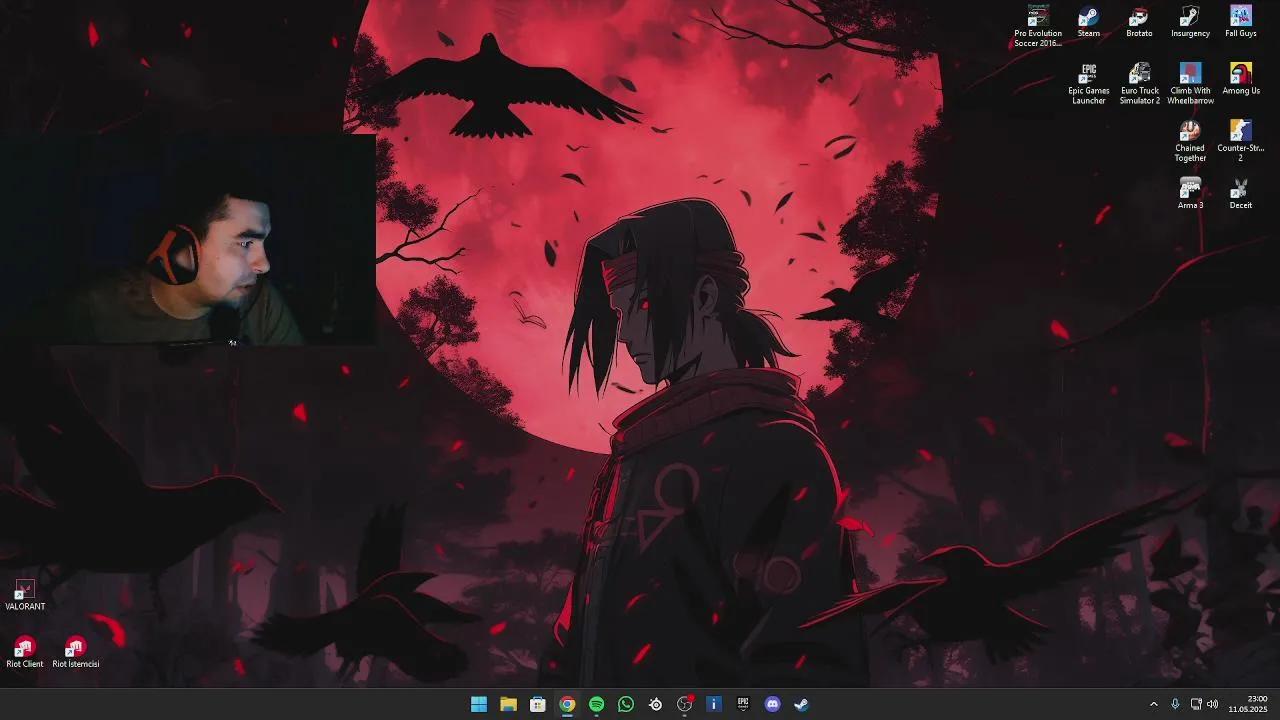The image size is (1280, 720).
Task: Select the VALORANT desktop shortcut
Action: [x=25, y=595]
